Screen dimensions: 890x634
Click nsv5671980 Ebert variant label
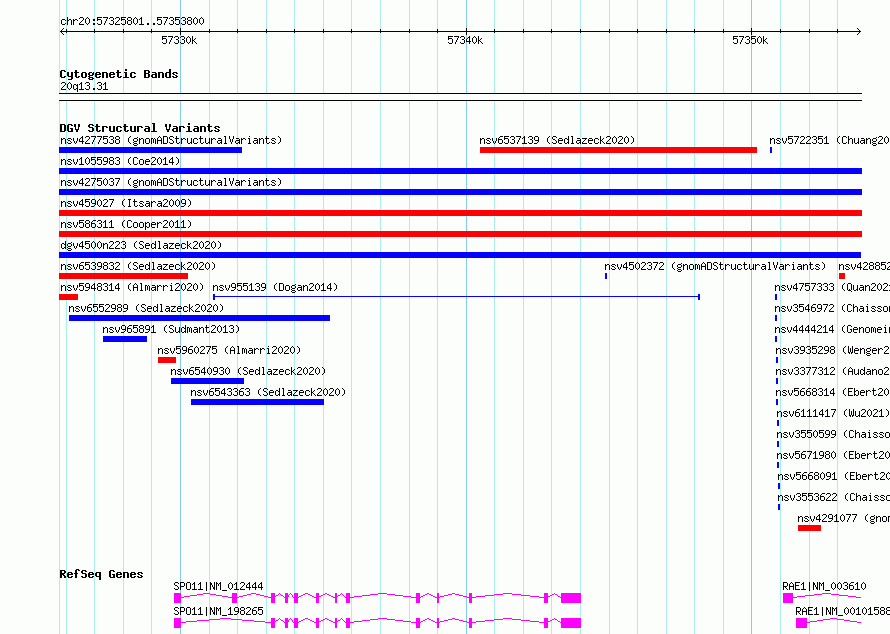click(833, 455)
